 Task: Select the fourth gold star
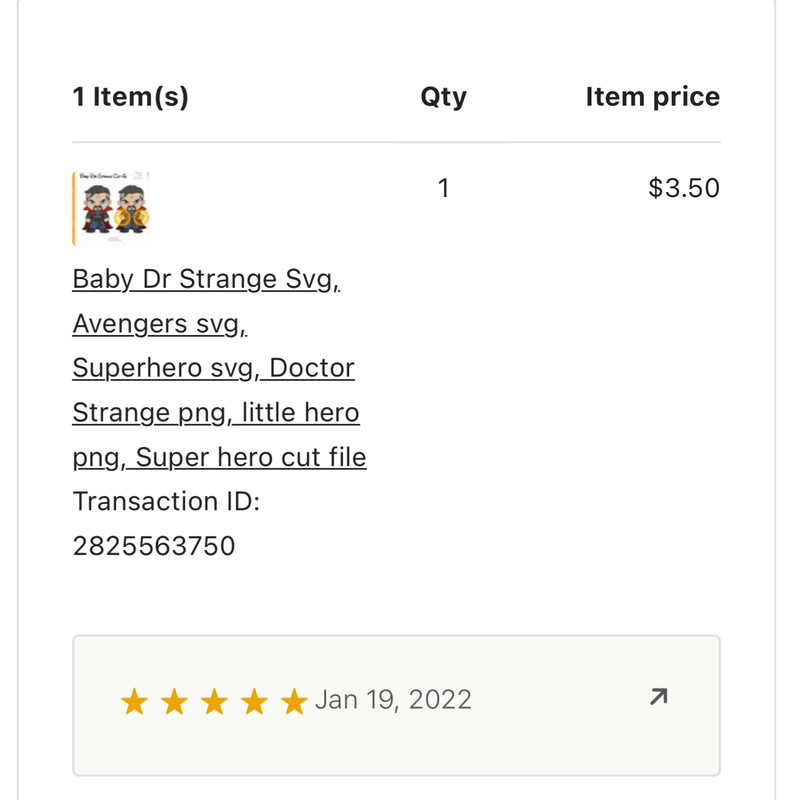(253, 701)
